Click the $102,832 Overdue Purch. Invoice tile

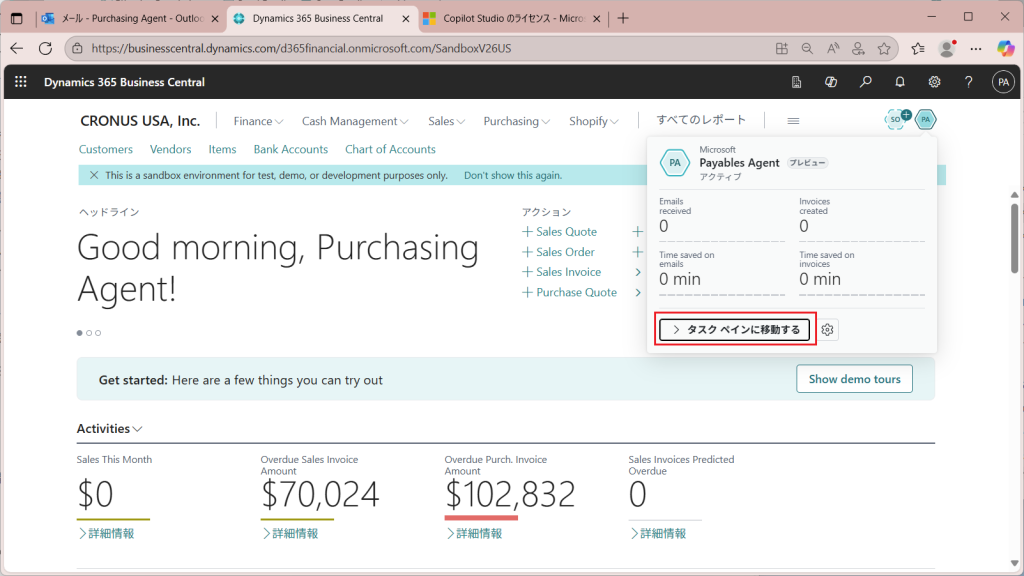(x=510, y=494)
